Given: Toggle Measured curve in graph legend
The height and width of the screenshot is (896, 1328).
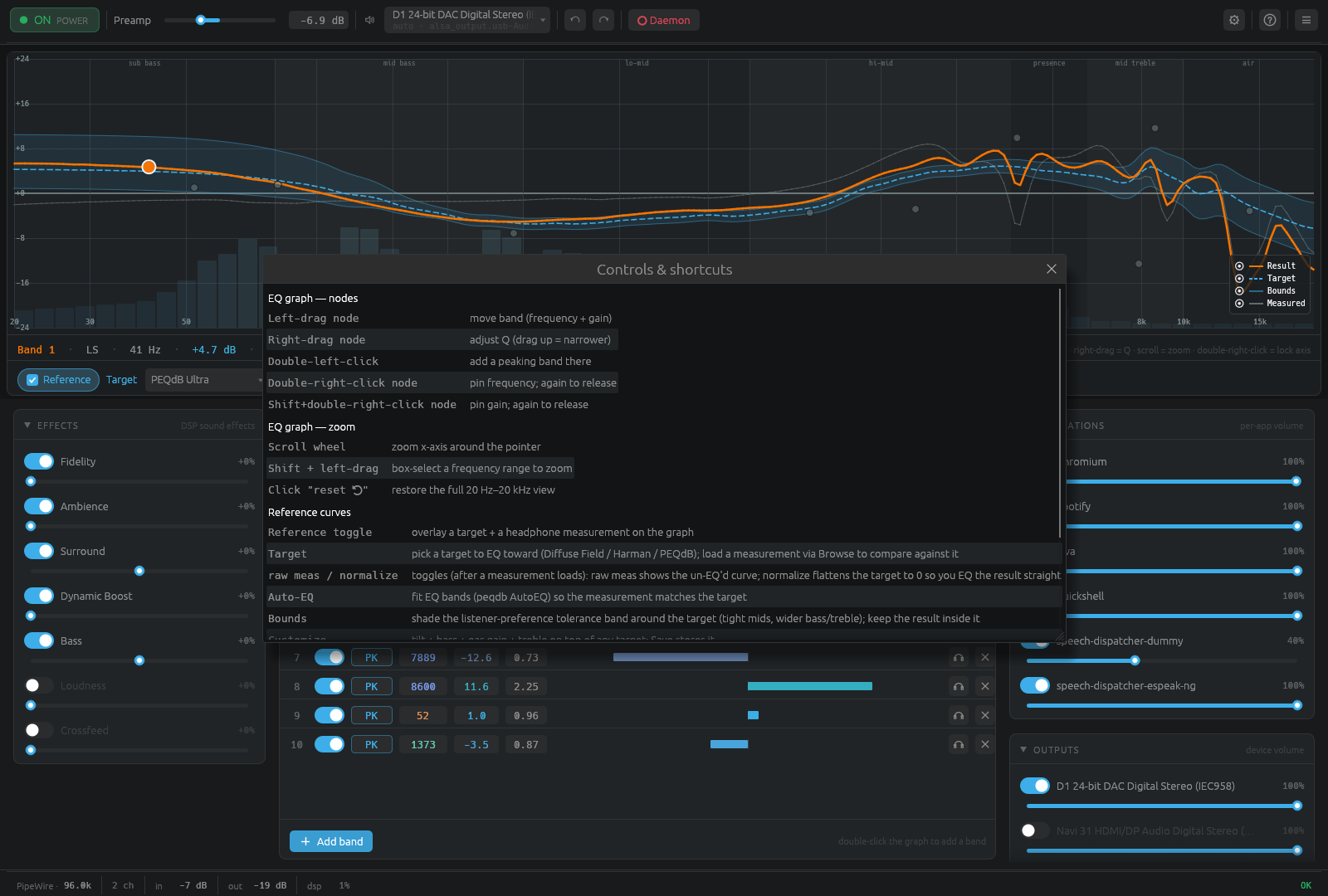Looking at the screenshot, I should click(1239, 304).
